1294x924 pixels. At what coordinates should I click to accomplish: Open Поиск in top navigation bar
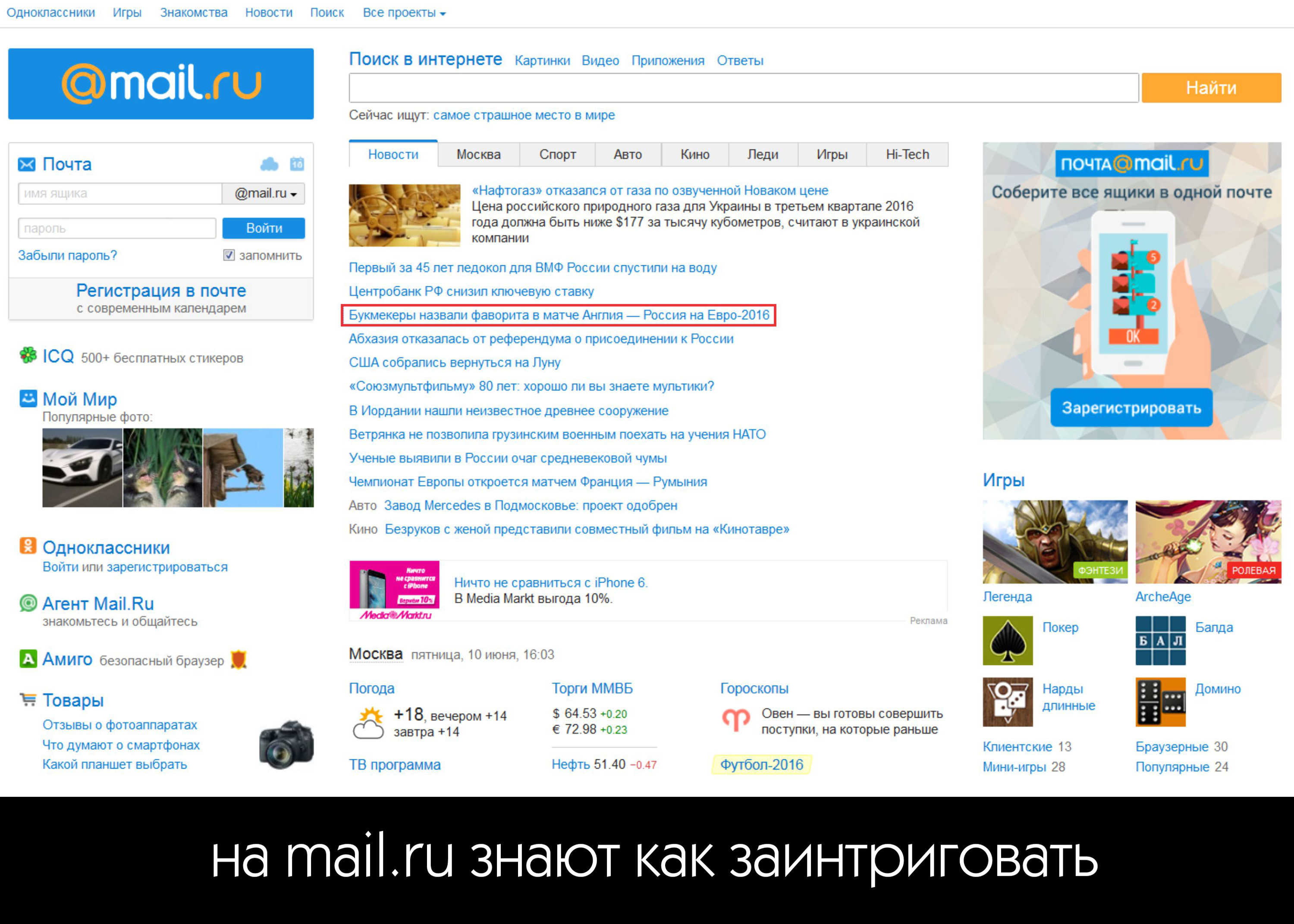[x=327, y=13]
